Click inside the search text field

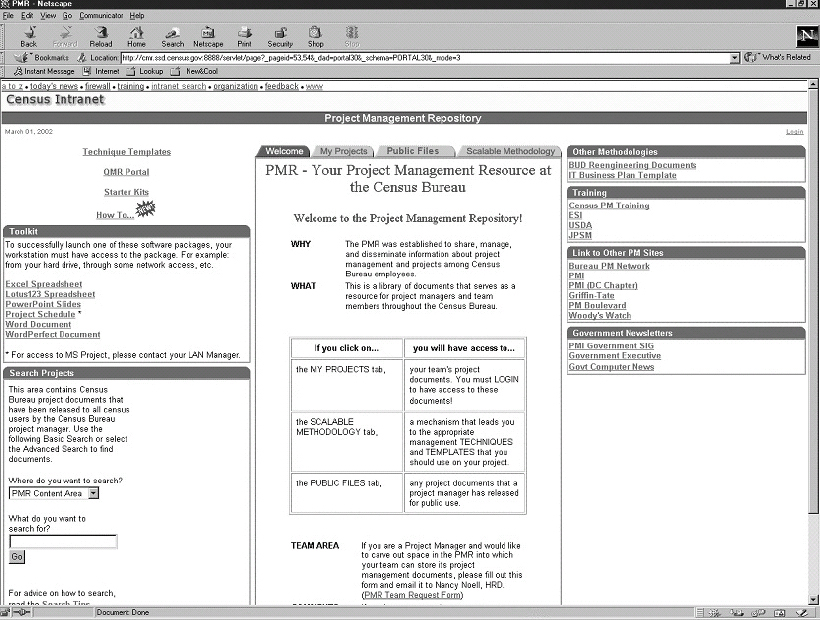62,541
